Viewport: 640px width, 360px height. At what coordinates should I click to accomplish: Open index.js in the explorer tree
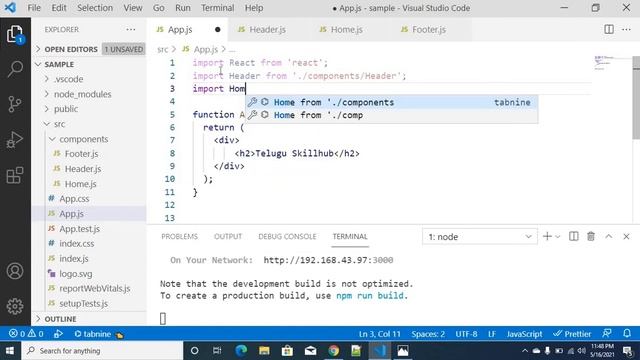(x=89, y=259)
